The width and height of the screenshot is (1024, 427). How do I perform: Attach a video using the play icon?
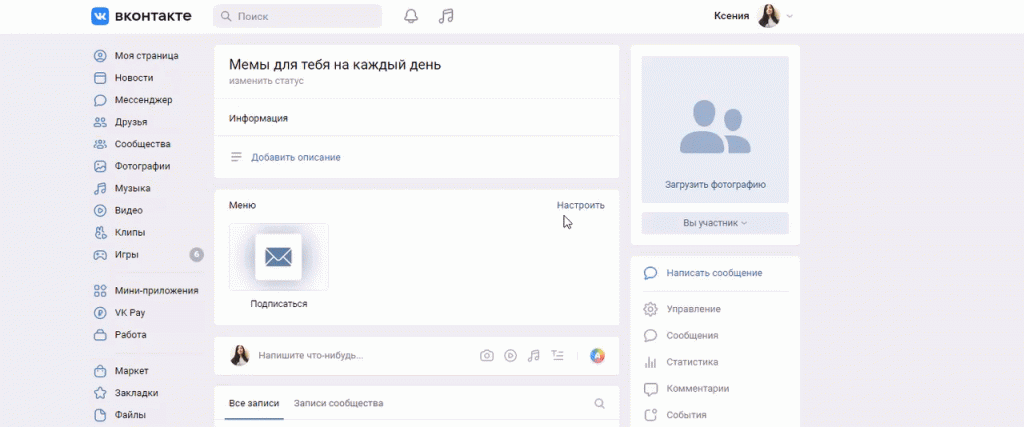510,355
